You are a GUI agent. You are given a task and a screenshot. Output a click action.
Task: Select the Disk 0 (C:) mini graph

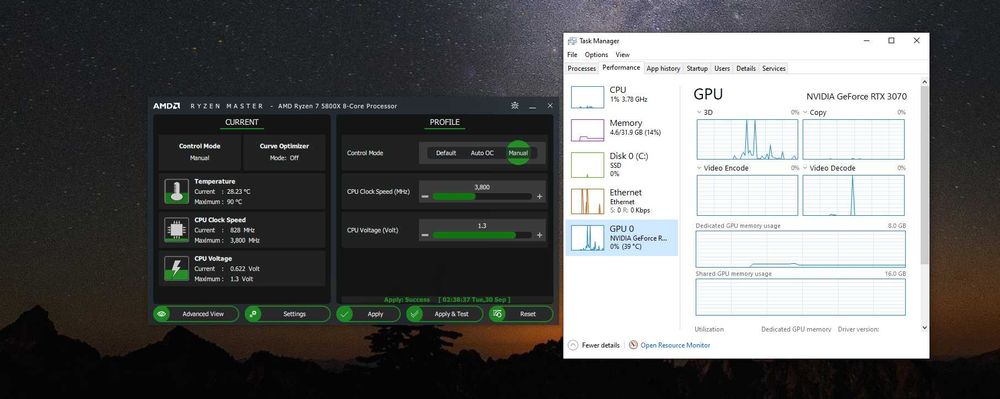click(587, 164)
